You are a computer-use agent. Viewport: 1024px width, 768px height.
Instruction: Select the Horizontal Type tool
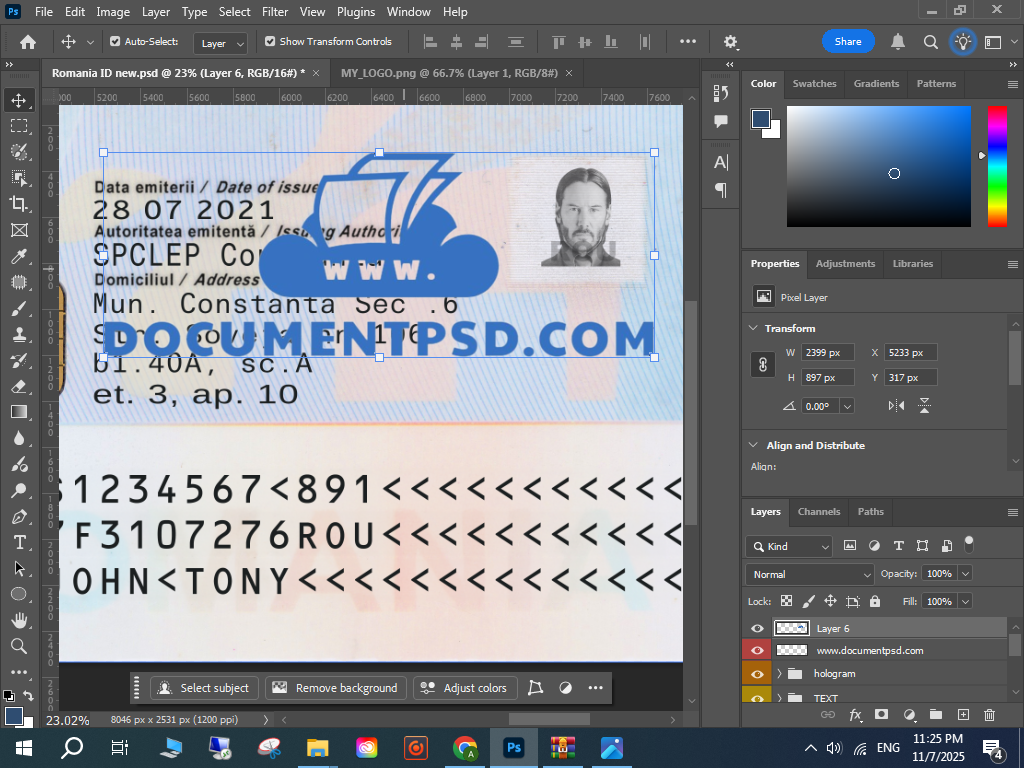click(x=19, y=542)
